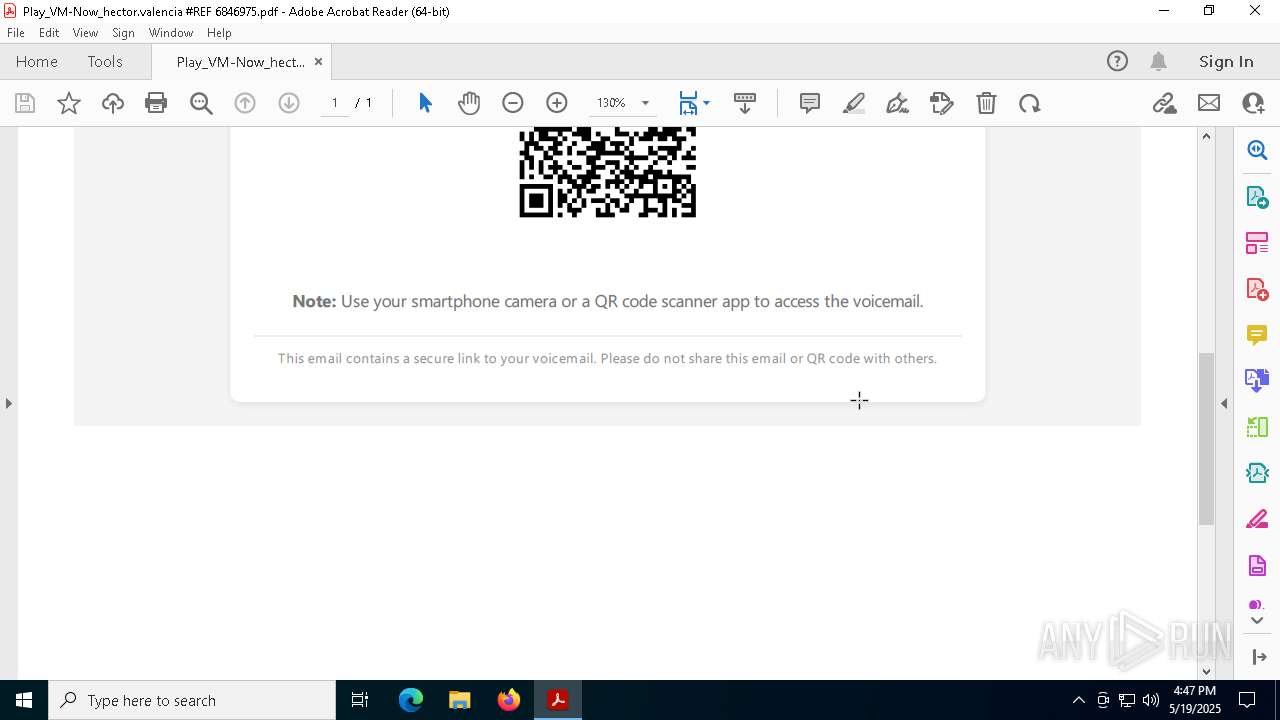Screen dimensions: 1280x720
Task: Click the share with others person icon
Action: tap(1253, 103)
